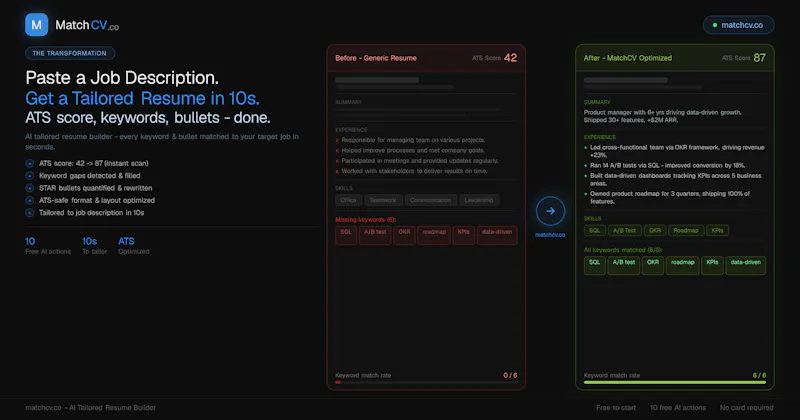Click the red X beside Helped improve processes
Screen dimensions: 800x420
pos(337,151)
